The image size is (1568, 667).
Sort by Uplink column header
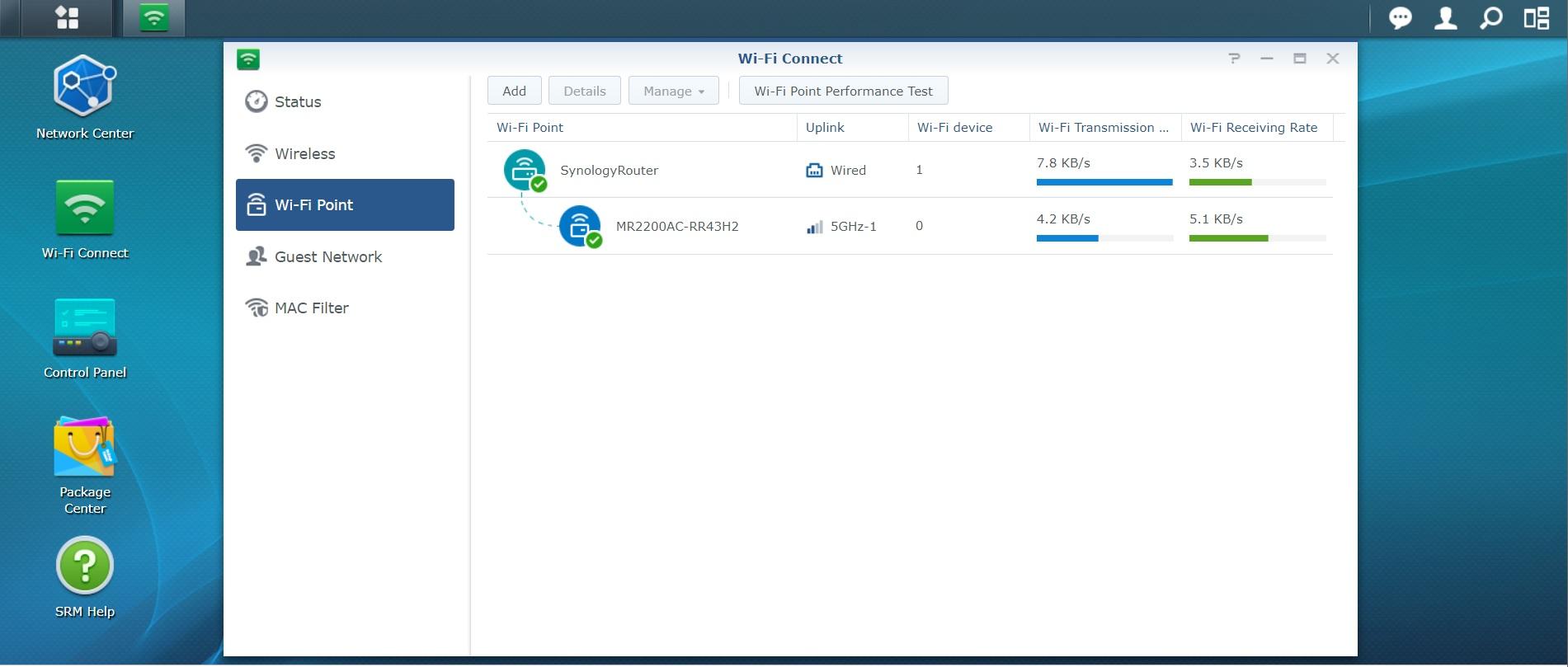coord(852,127)
